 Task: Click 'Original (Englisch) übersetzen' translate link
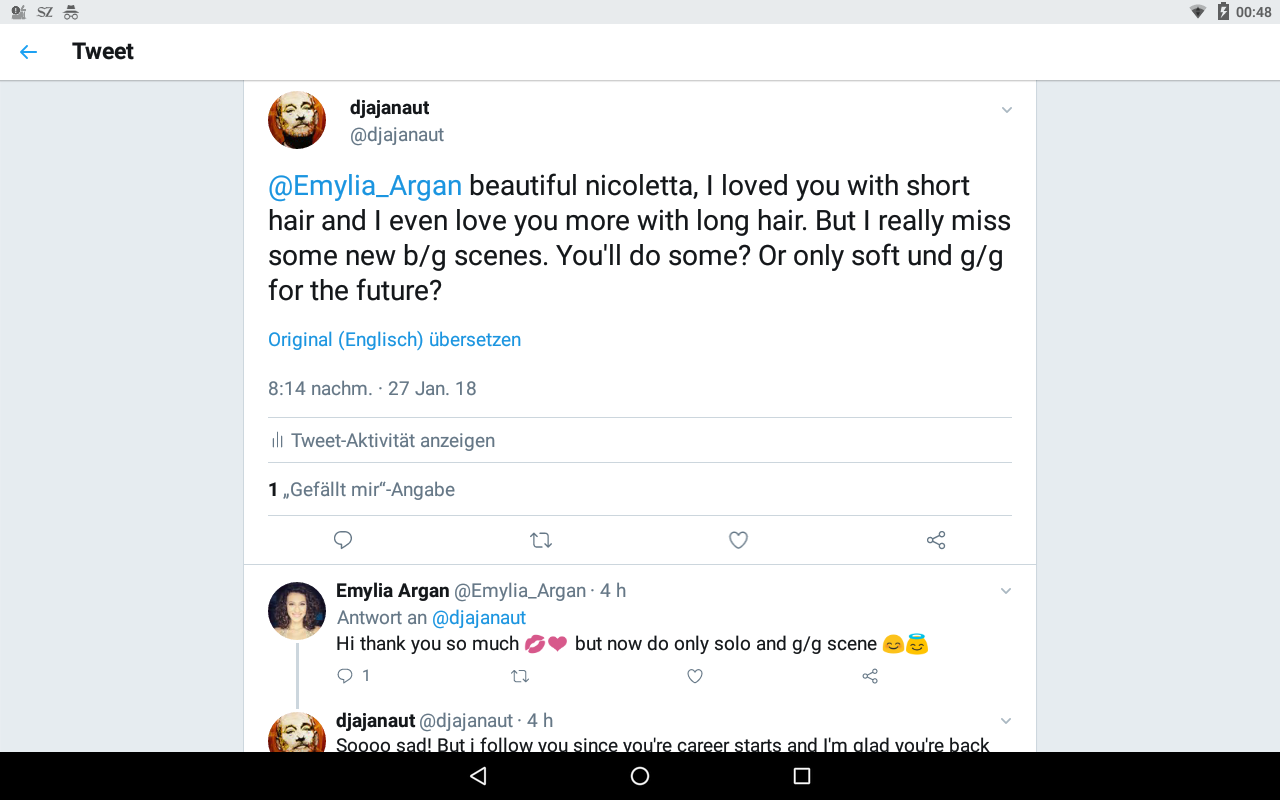(x=394, y=340)
